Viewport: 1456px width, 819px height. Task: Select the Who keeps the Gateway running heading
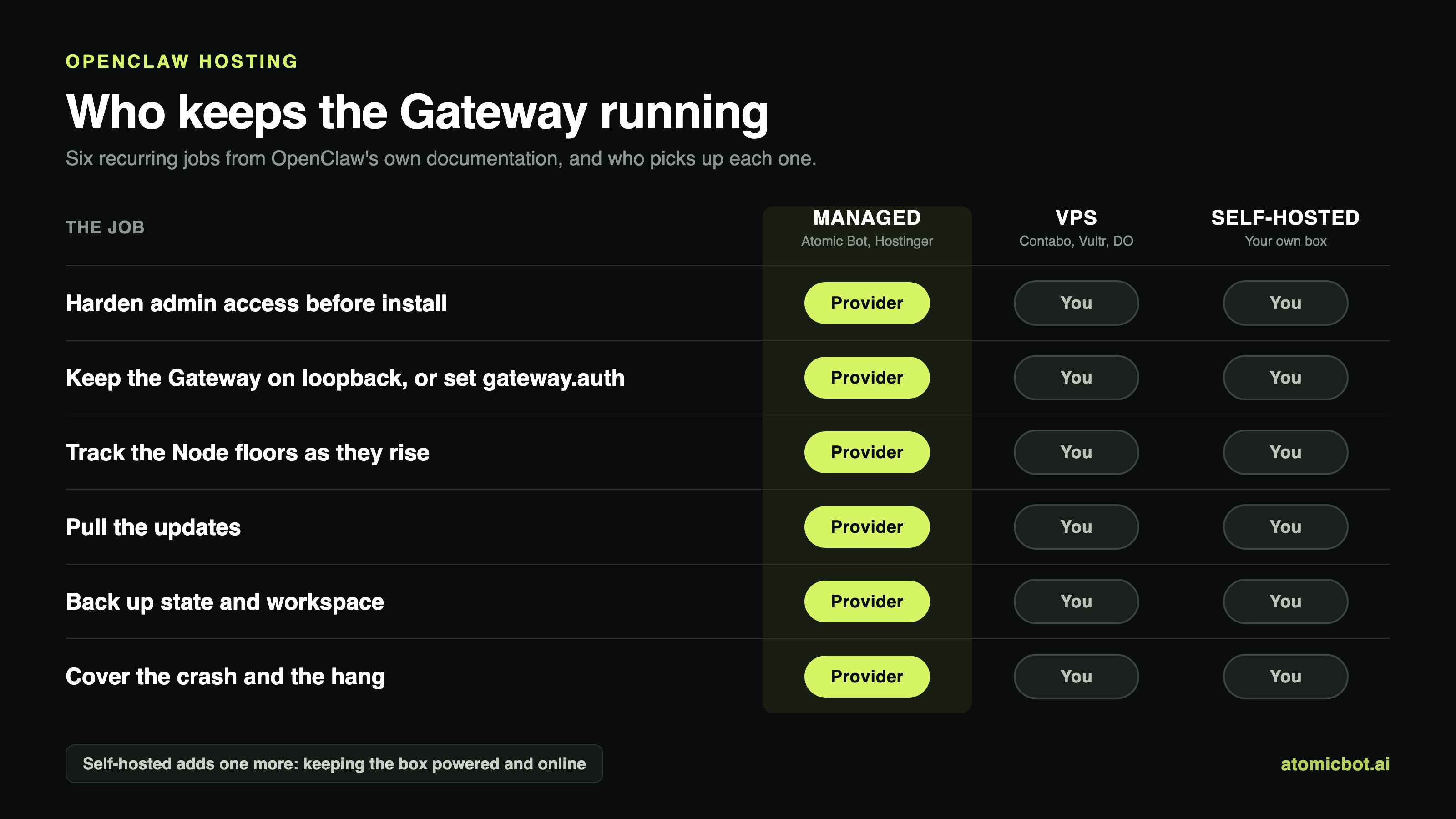pyautogui.click(x=417, y=112)
